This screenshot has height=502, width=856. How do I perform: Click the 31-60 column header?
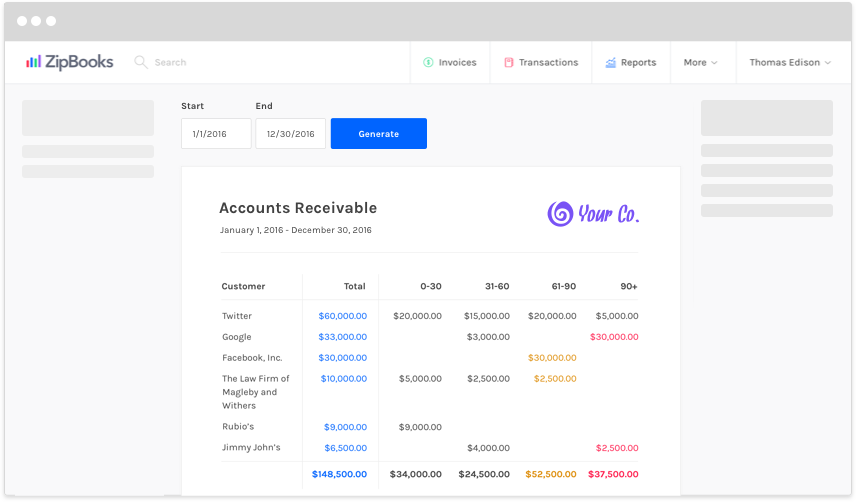(497, 286)
